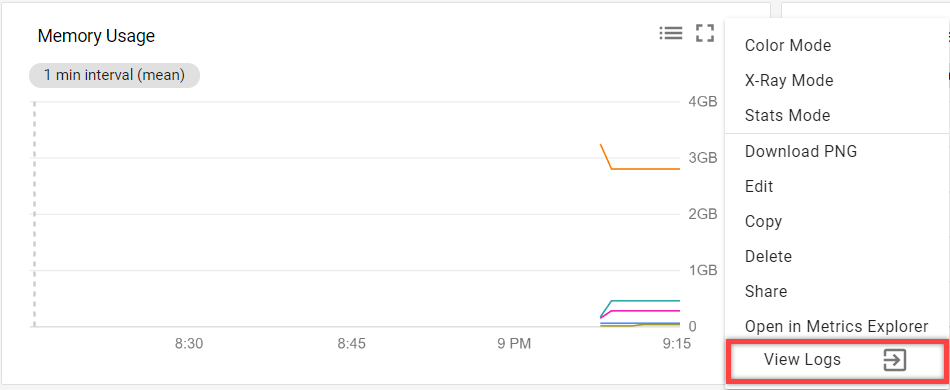Viewport: 950px width, 390px height.
Task: Click the teal memory line on chart
Action: 645,300
